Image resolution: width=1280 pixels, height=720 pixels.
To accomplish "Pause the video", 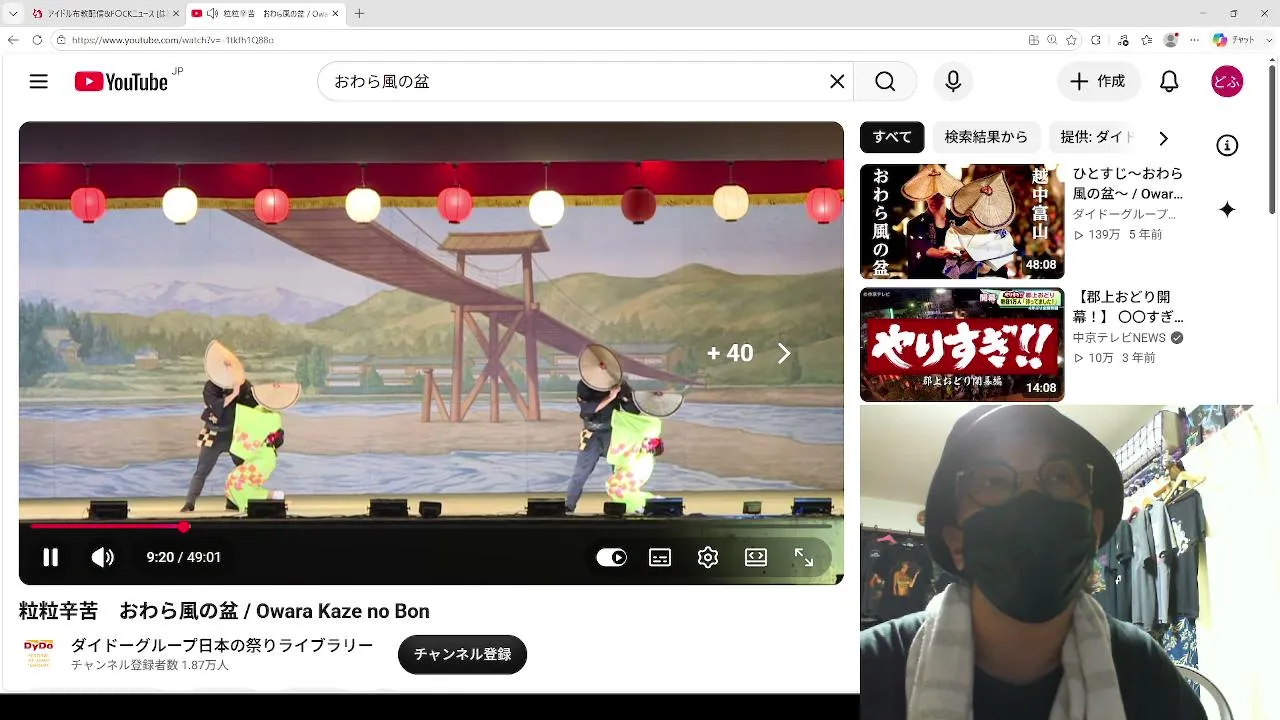I will click(x=50, y=557).
